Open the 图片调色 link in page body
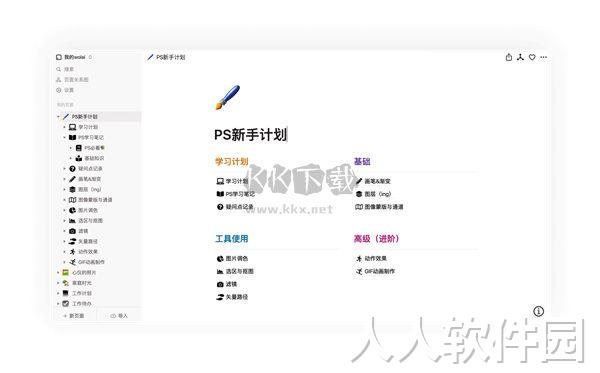 (232, 259)
